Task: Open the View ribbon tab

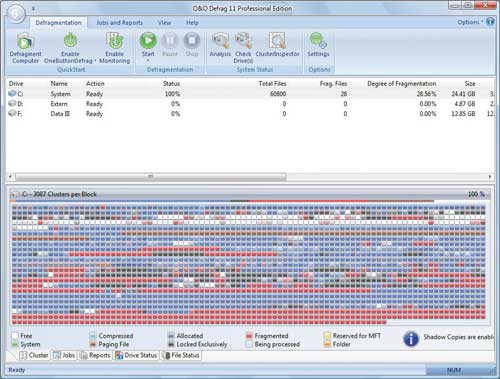Action: pyautogui.click(x=164, y=23)
